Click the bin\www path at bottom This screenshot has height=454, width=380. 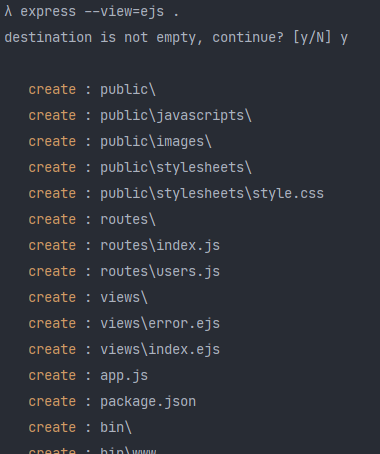point(128,450)
